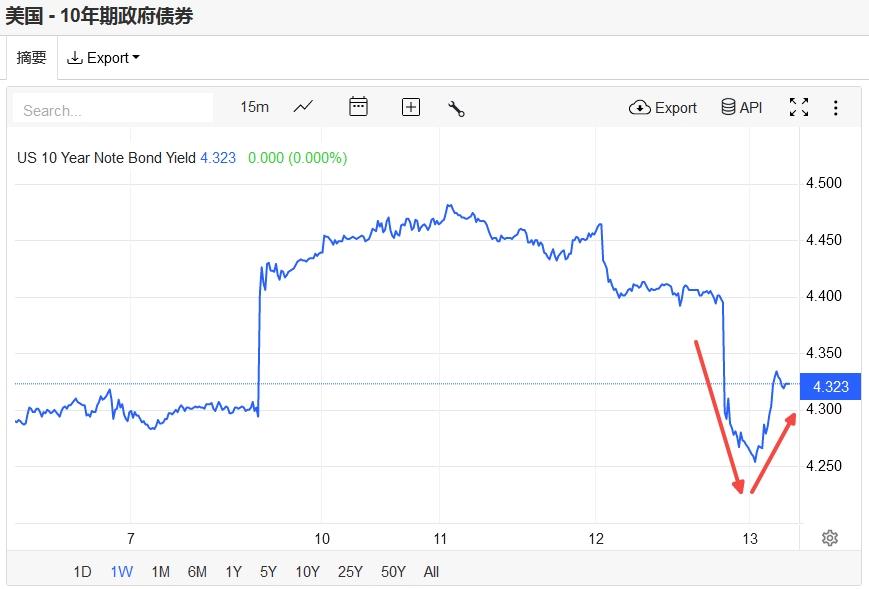Open the 15m interval selector
This screenshot has height=589, width=869.
tap(254, 107)
